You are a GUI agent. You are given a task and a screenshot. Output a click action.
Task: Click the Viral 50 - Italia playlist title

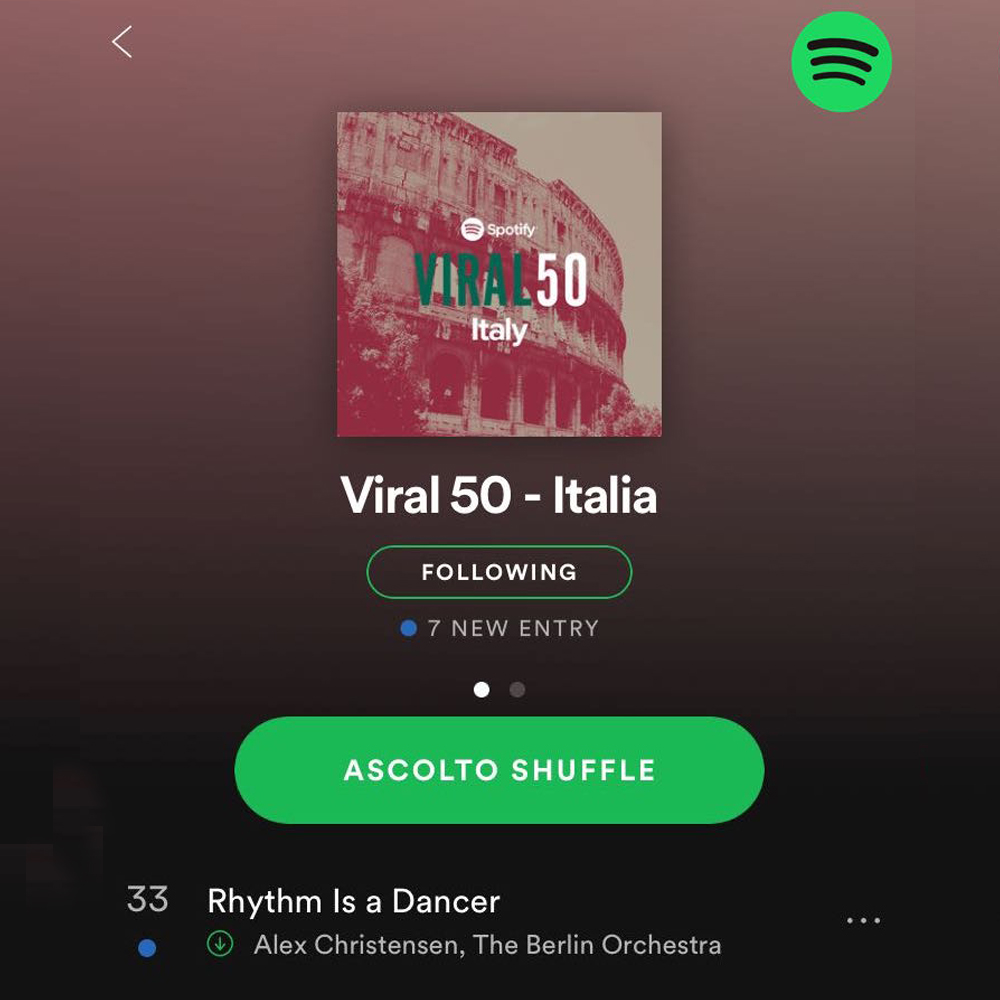click(499, 495)
